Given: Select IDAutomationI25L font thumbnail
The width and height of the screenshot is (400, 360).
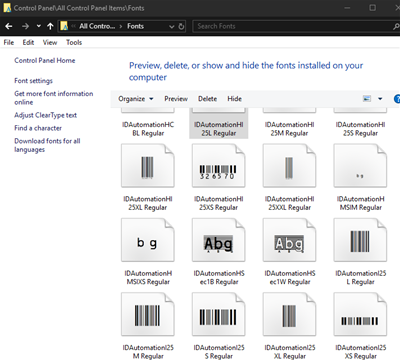Looking at the screenshot, I should [x=360, y=240].
